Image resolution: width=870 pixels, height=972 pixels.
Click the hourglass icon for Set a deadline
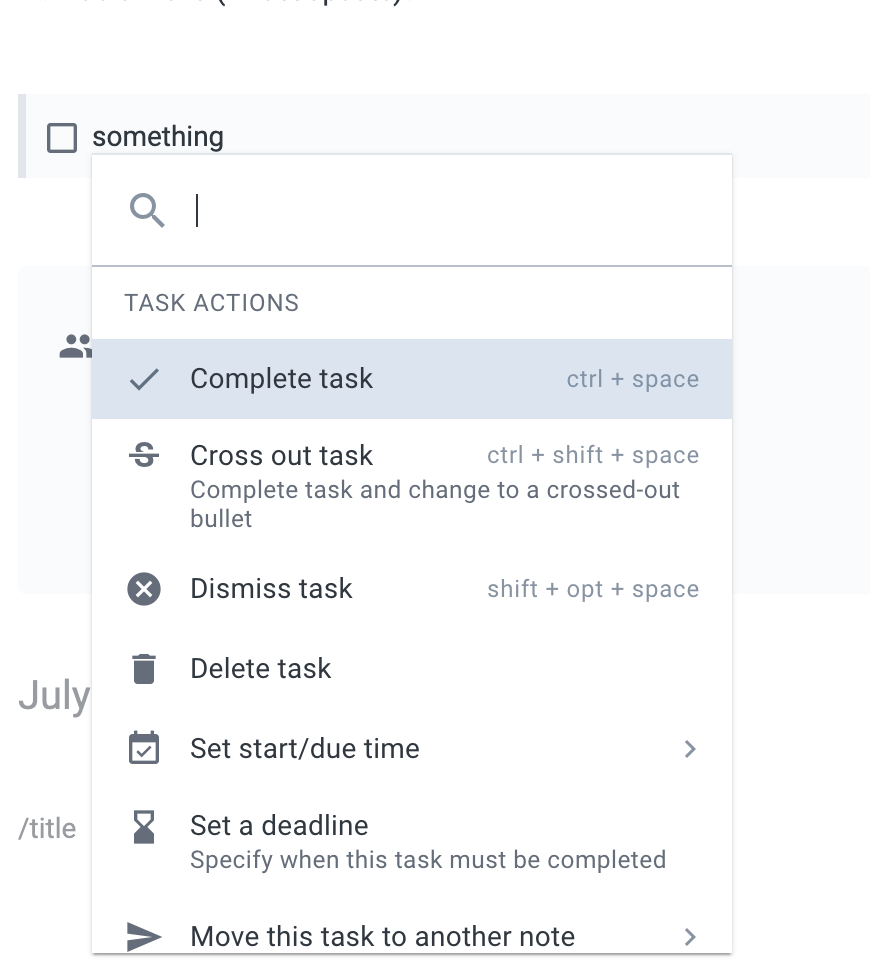pos(144,827)
